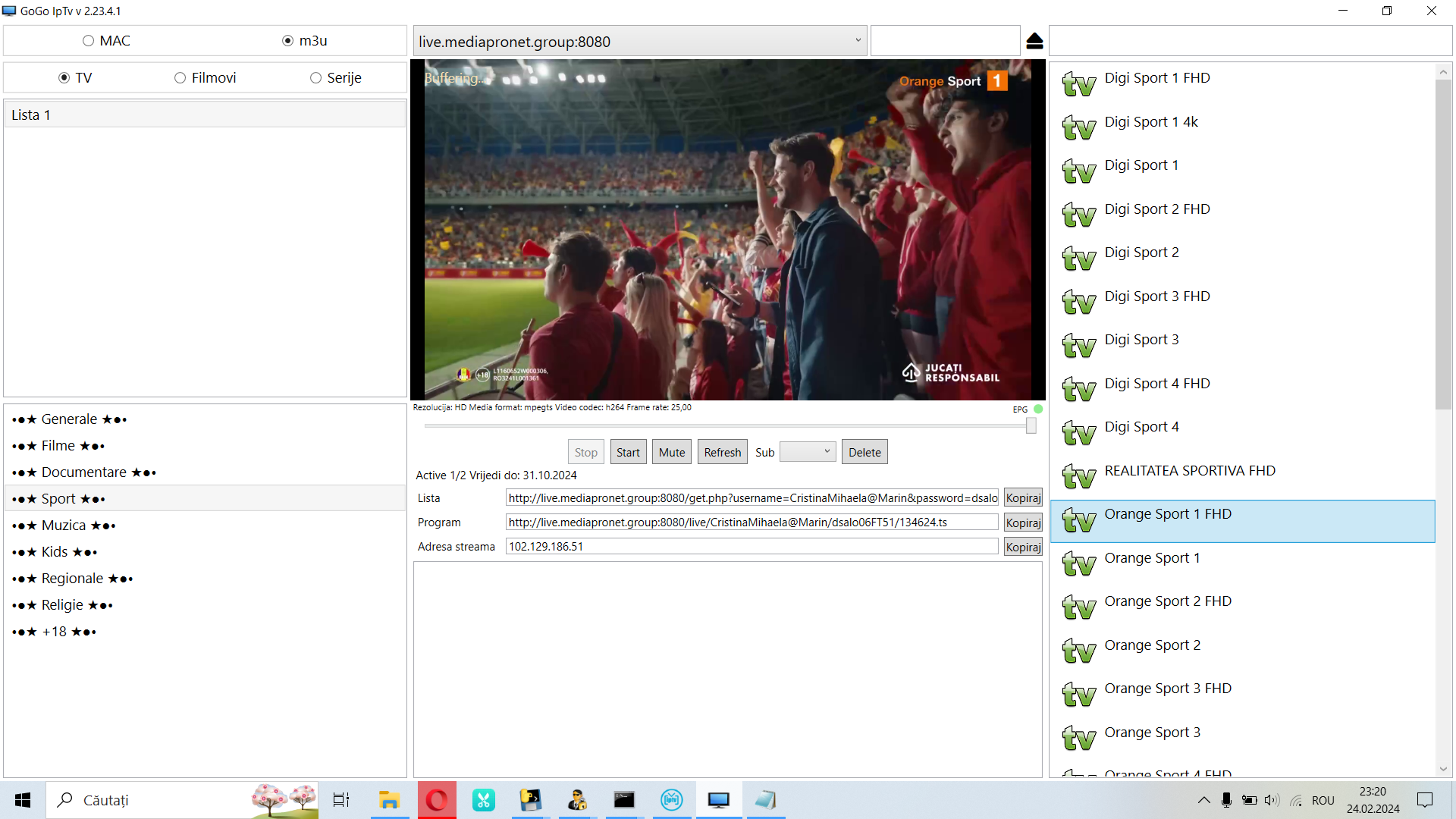This screenshot has width=1456, height=819.
Task: Click the Căutați taskbar search box
Action: coord(183,800)
